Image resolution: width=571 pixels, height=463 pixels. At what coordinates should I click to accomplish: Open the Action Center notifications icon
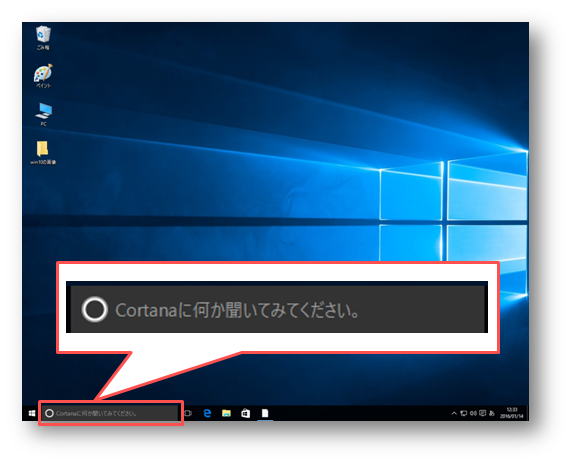coord(483,413)
